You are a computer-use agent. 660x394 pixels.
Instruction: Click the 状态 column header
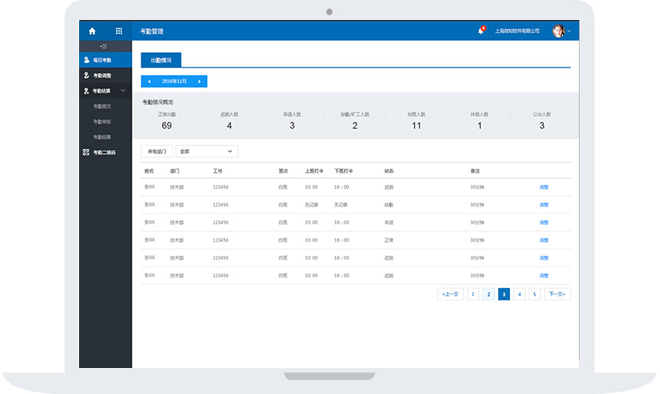coord(389,171)
